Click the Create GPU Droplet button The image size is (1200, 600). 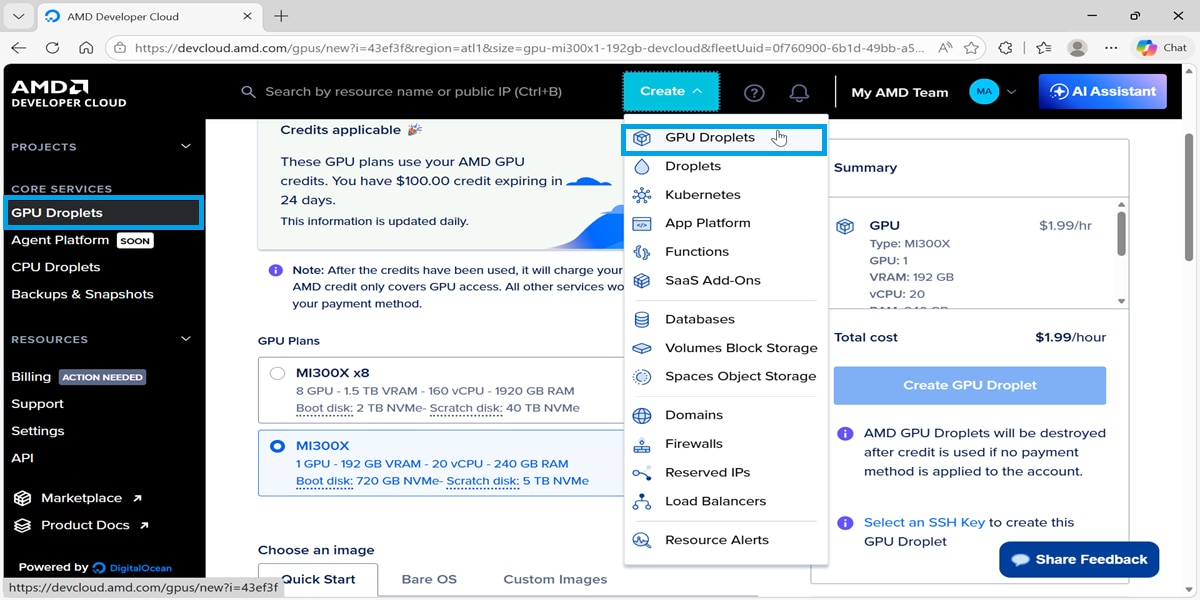click(970, 385)
